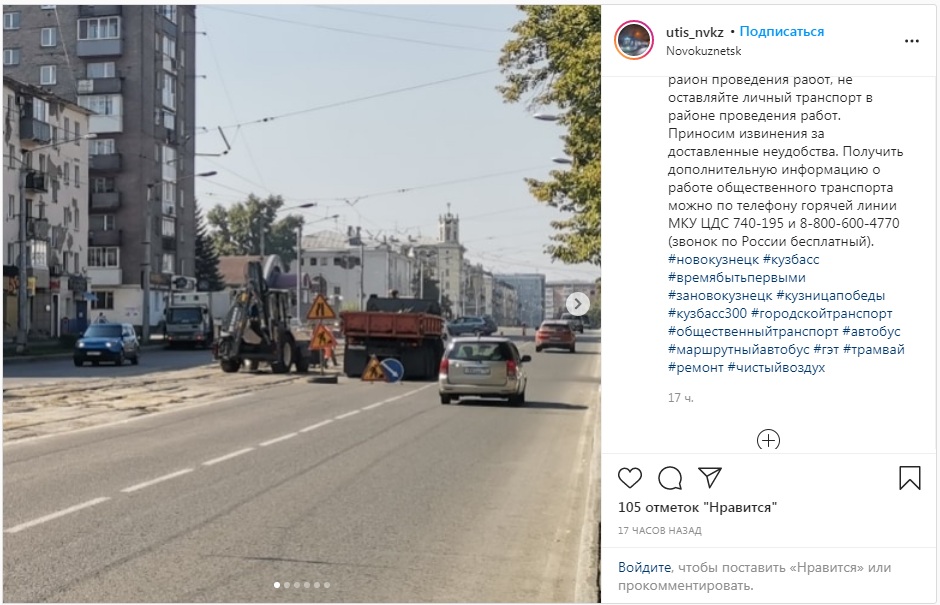Screen dimensions: 940x605
Task: Open the utis_nvkz profile avatar
Action: point(634,40)
